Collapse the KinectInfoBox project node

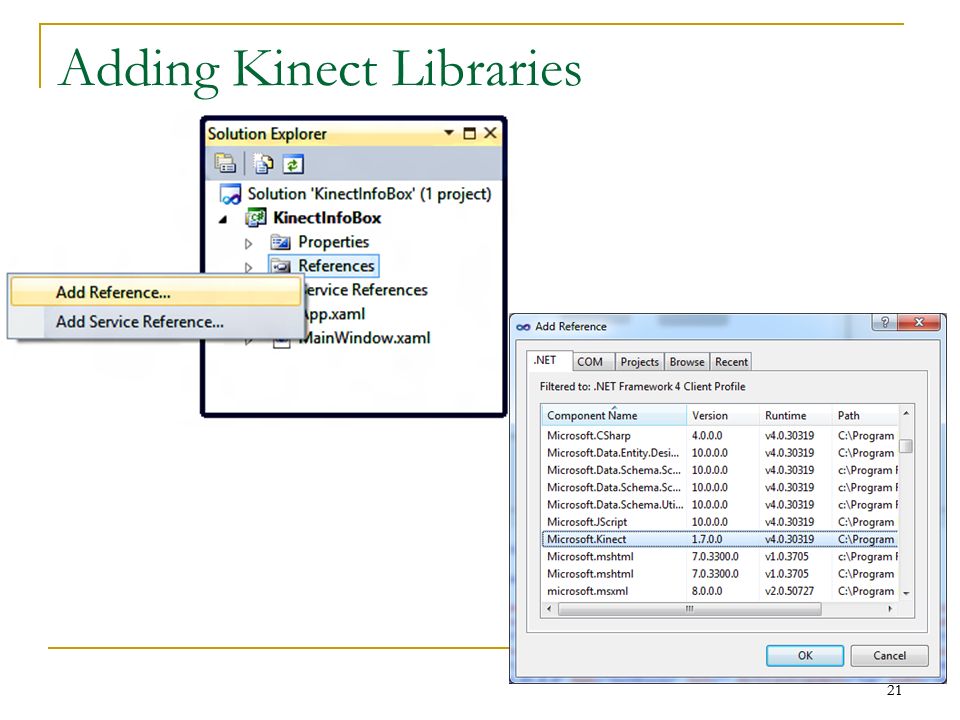click(223, 219)
